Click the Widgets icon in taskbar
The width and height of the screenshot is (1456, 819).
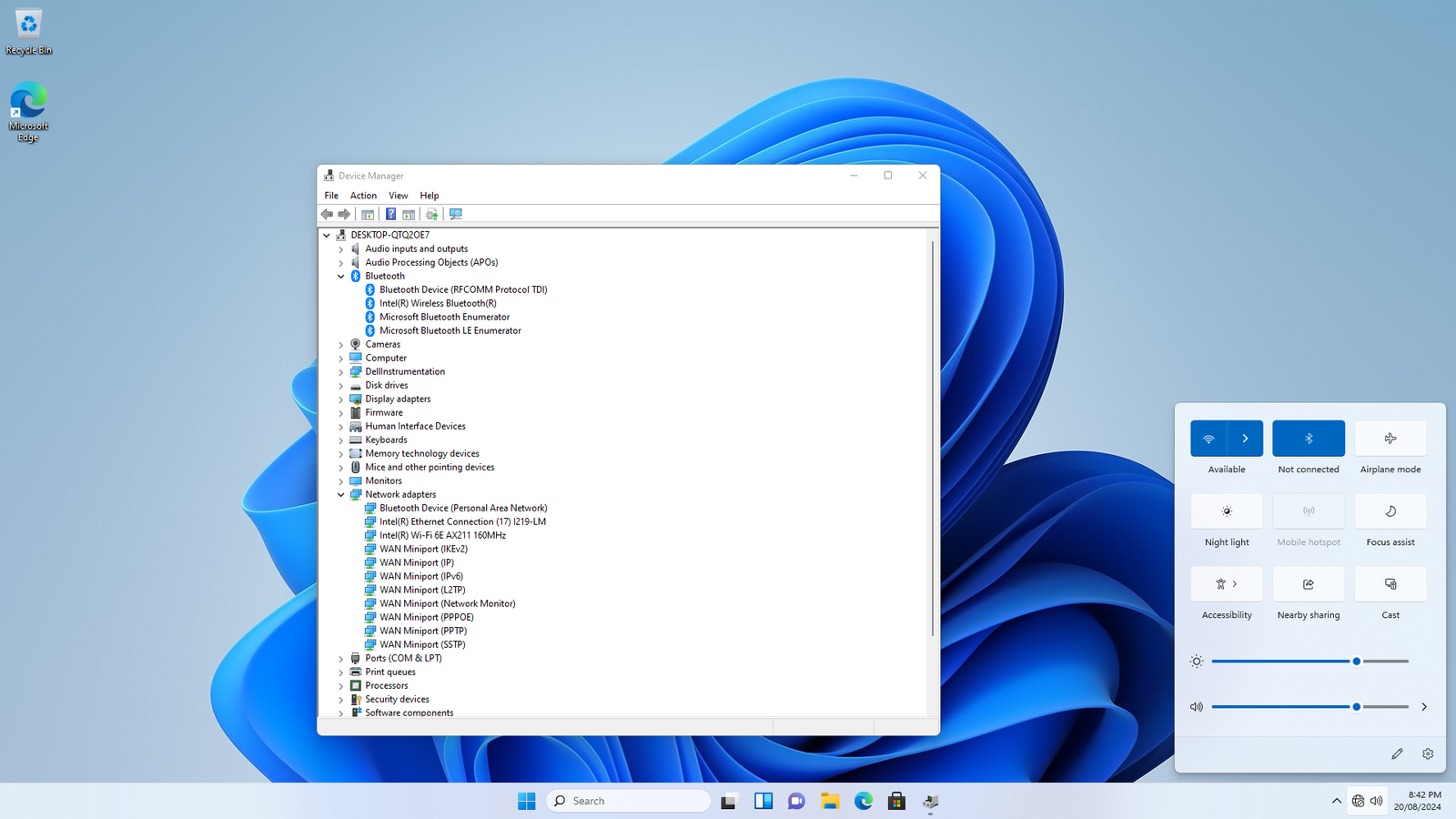(x=763, y=801)
